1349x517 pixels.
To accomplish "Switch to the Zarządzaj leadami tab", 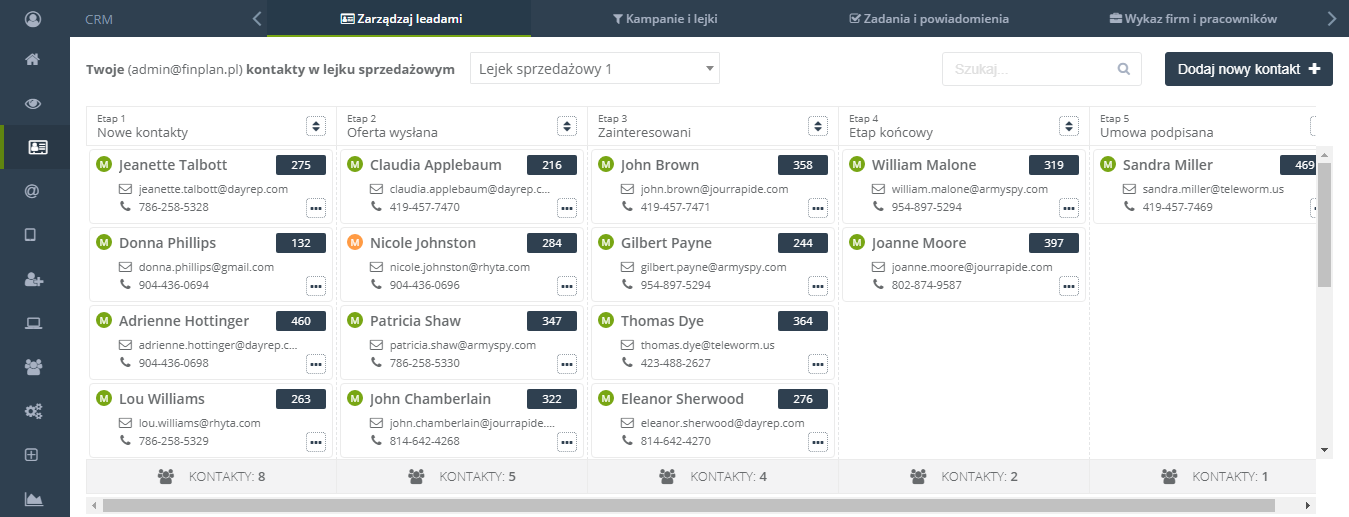I will point(400,18).
